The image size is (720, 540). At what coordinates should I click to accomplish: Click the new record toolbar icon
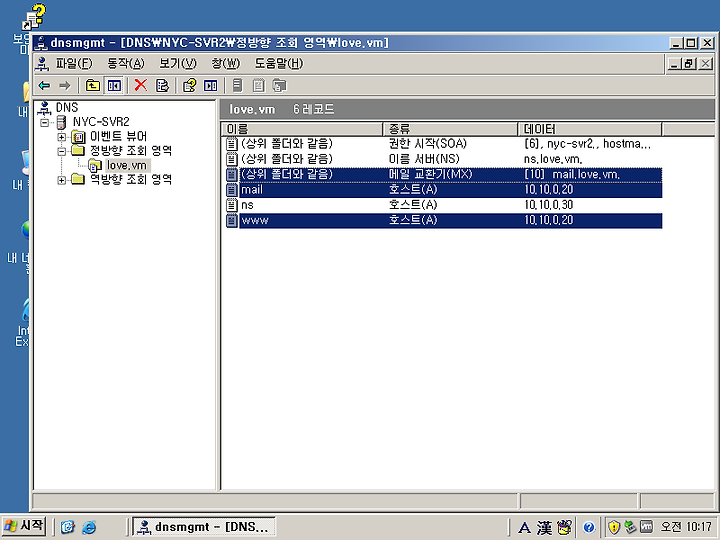[259, 85]
